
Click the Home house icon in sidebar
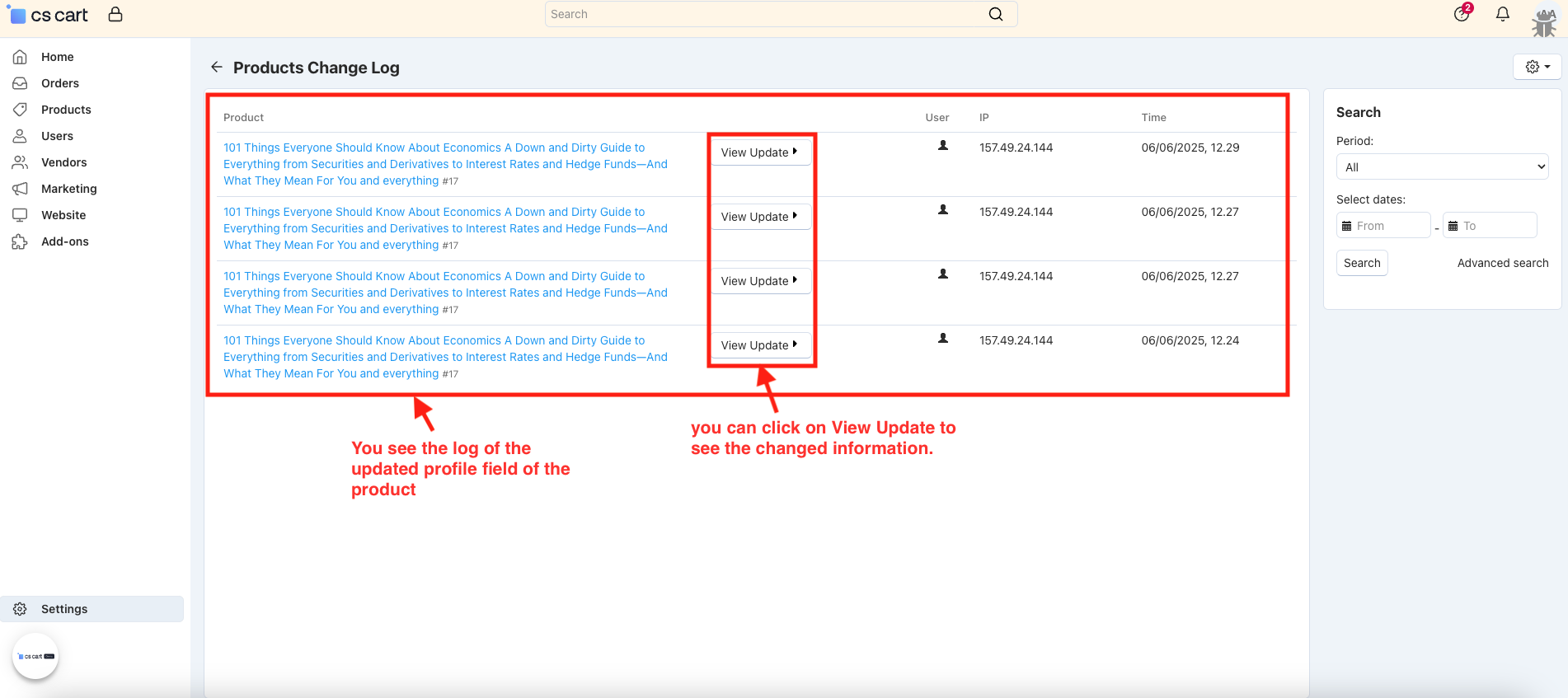click(20, 57)
